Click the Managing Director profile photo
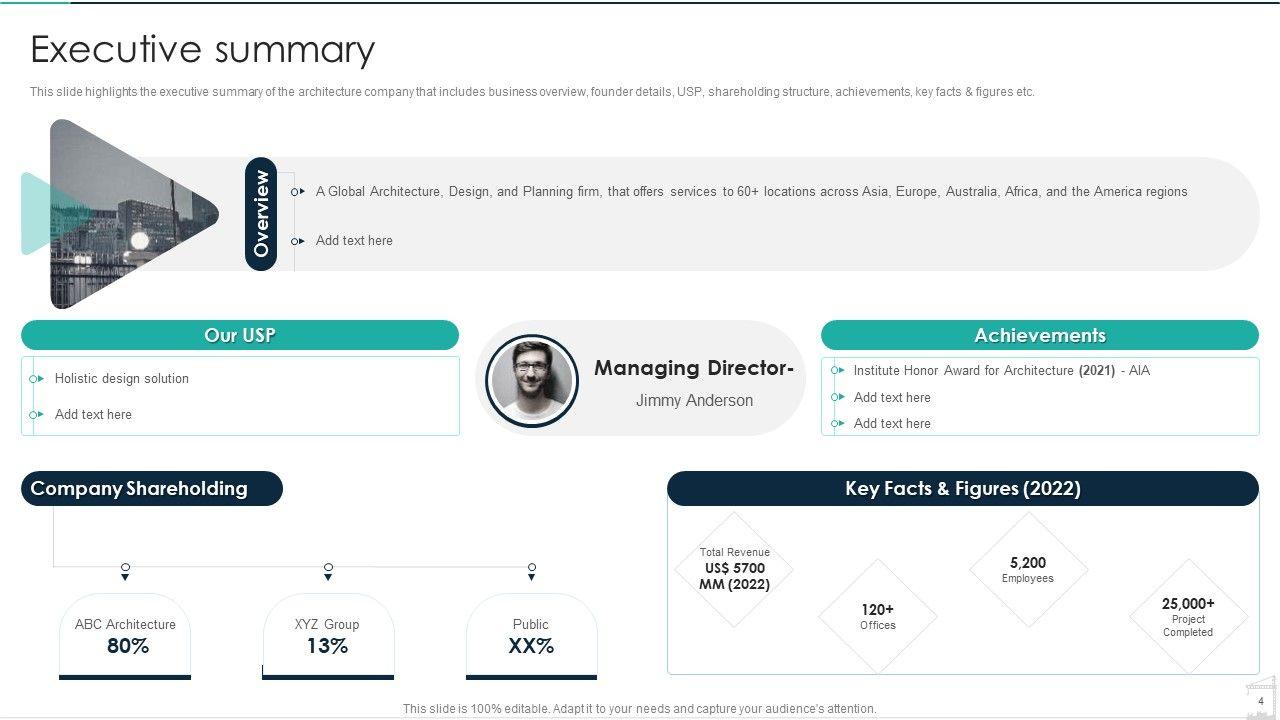 532,381
